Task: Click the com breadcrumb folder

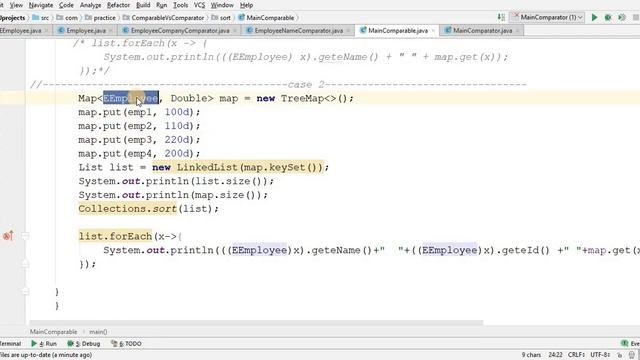Action: [x=67, y=18]
